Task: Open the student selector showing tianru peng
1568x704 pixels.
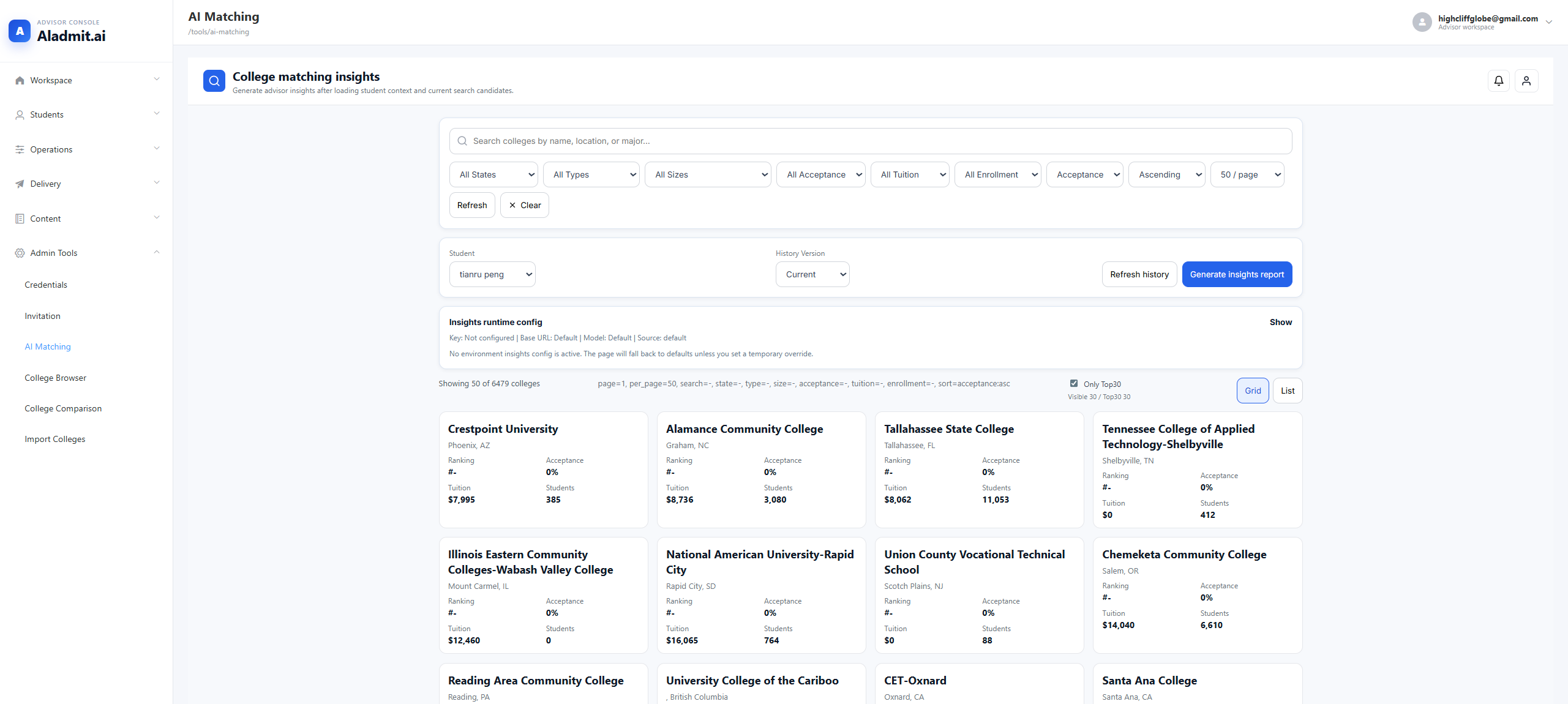Action: pos(492,274)
